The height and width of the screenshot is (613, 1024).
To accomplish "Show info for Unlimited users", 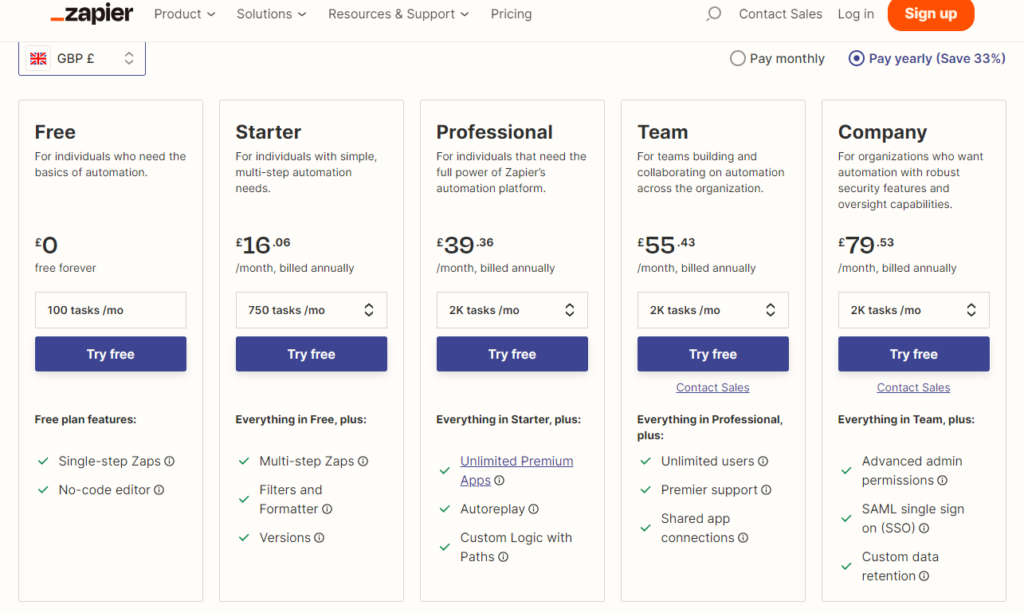I will point(763,462).
